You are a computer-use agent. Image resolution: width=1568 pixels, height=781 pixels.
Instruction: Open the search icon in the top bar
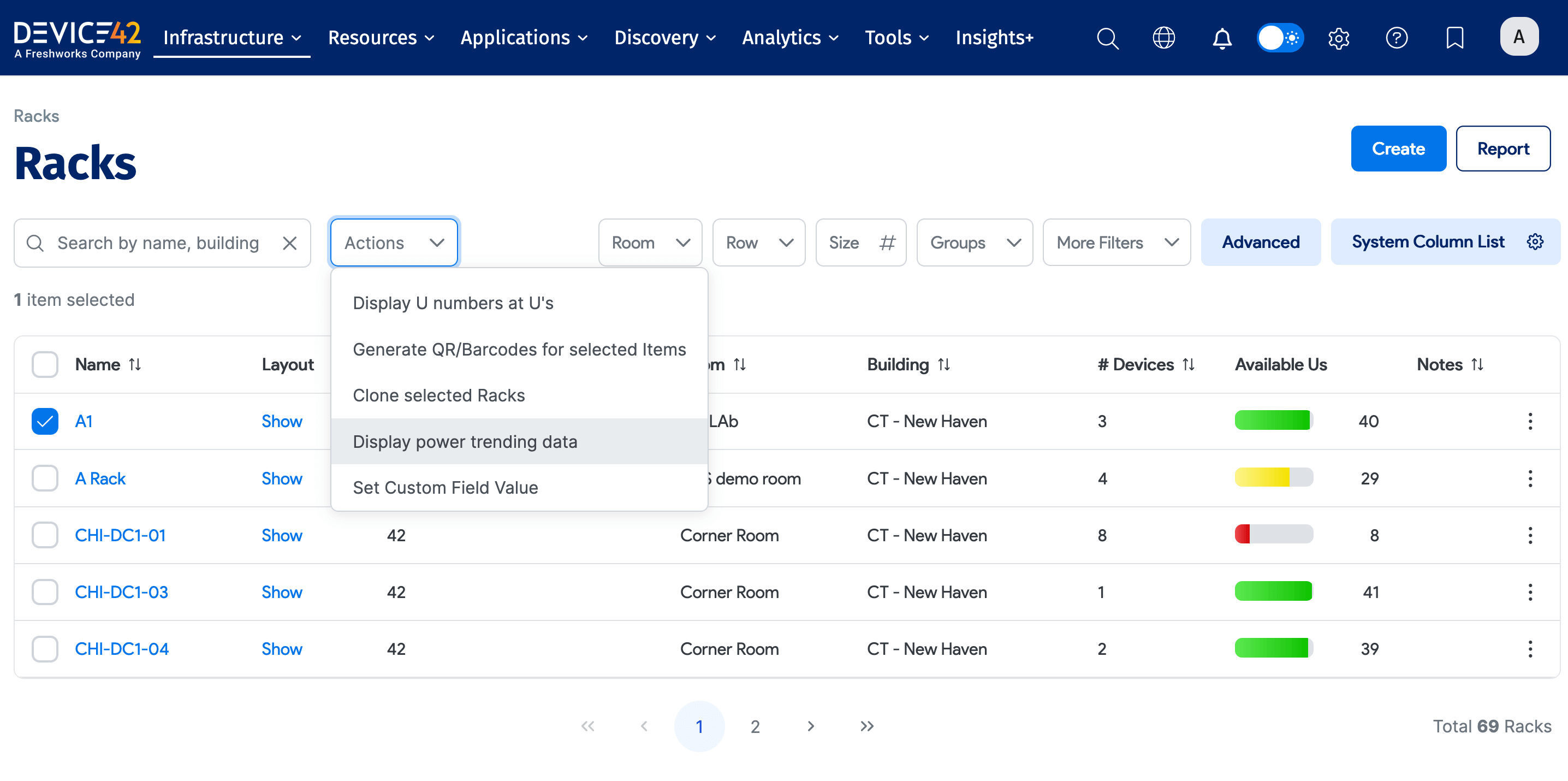click(x=1107, y=38)
